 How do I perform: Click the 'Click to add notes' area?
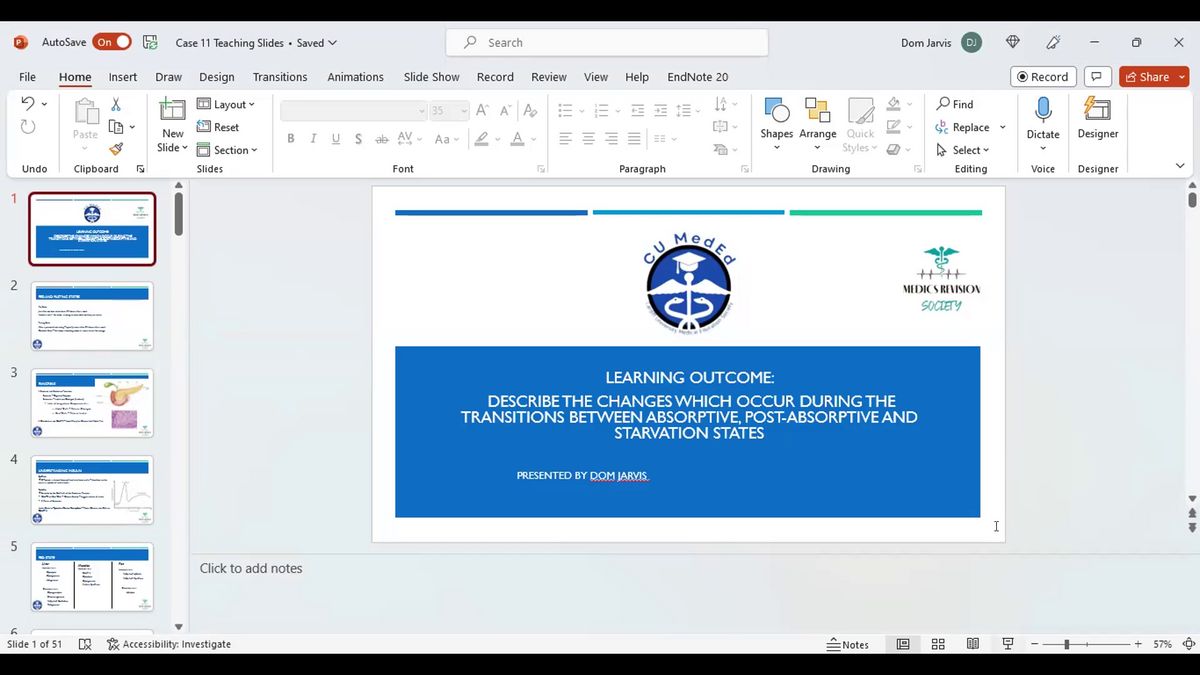pos(251,568)
